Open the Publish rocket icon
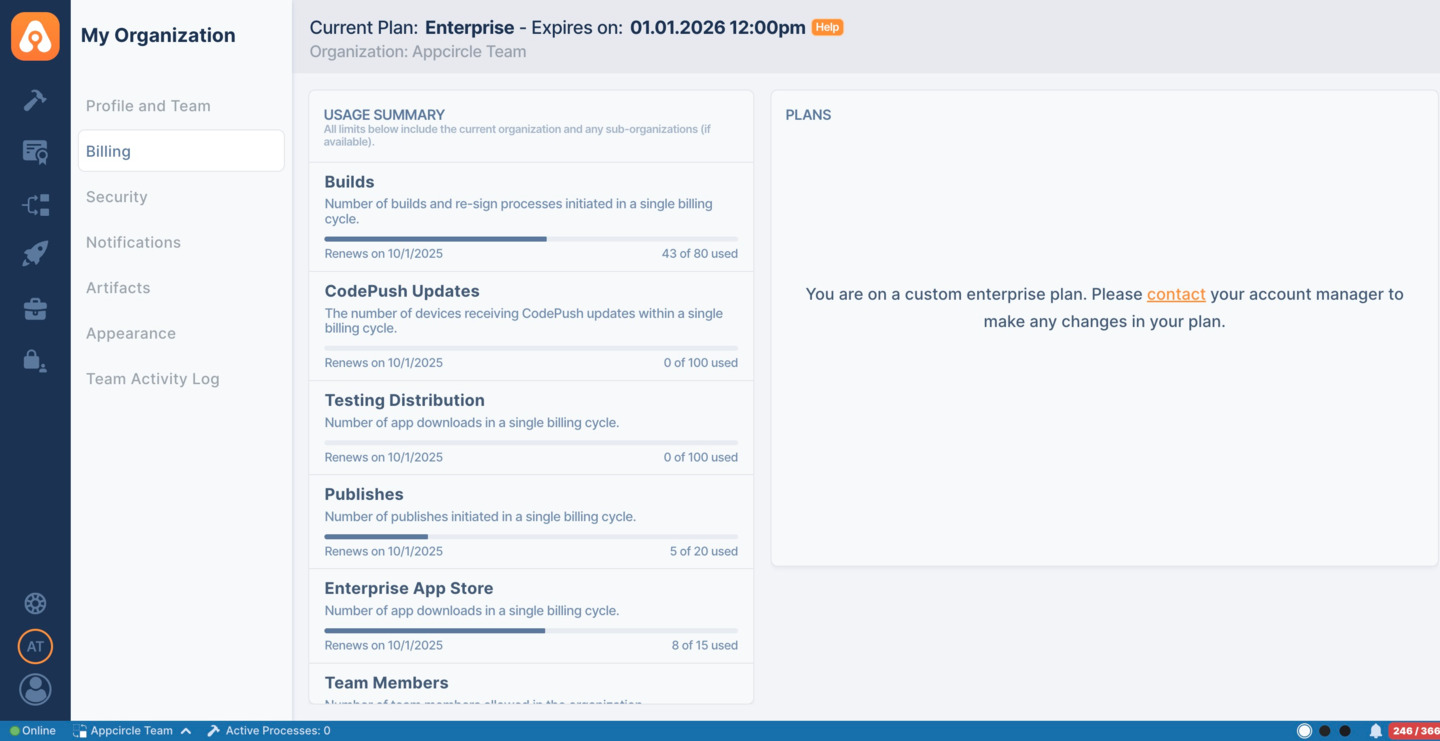 pos(35,254)
